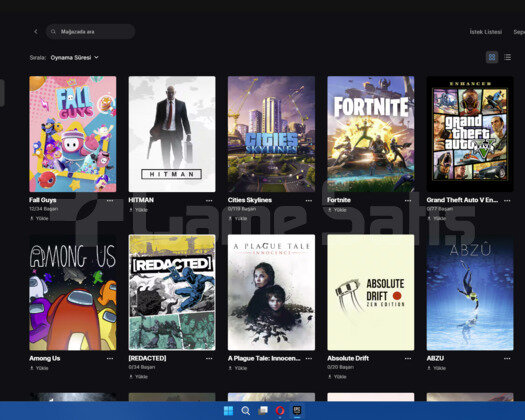525x420 pixels.
Task: Click Yükle under ABZU
Action: (x=436, y=368)
